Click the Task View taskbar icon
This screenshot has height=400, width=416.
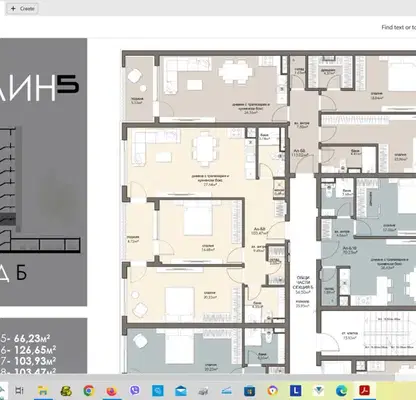coord(20,390)
